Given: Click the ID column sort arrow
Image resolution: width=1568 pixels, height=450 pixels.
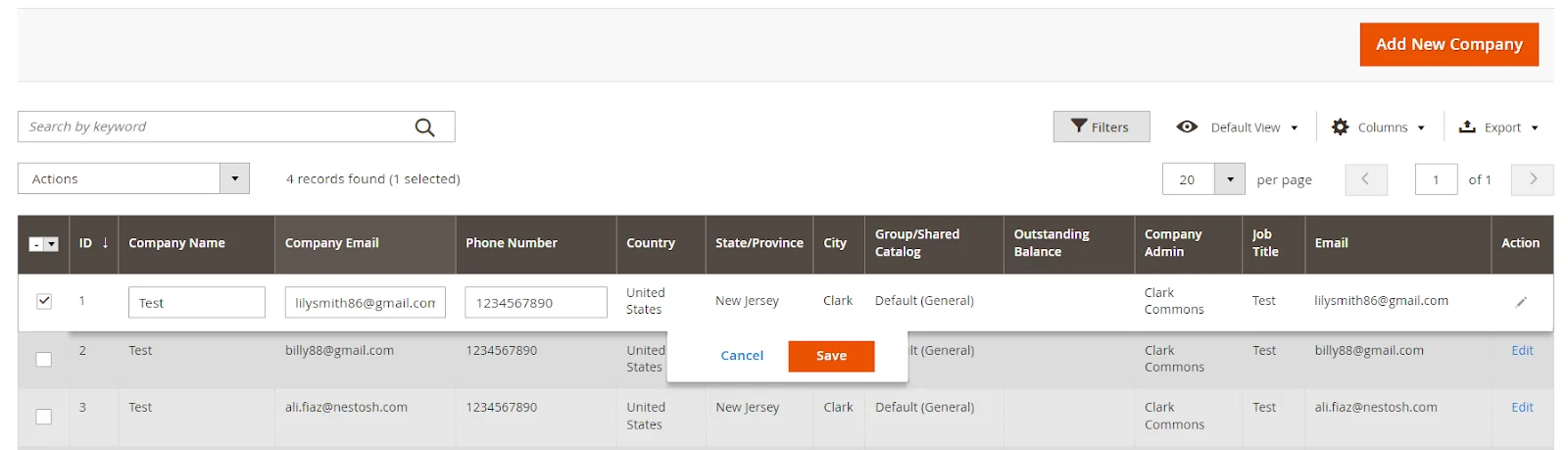Looking at the screenshot, I should click(x=105, y=243).
